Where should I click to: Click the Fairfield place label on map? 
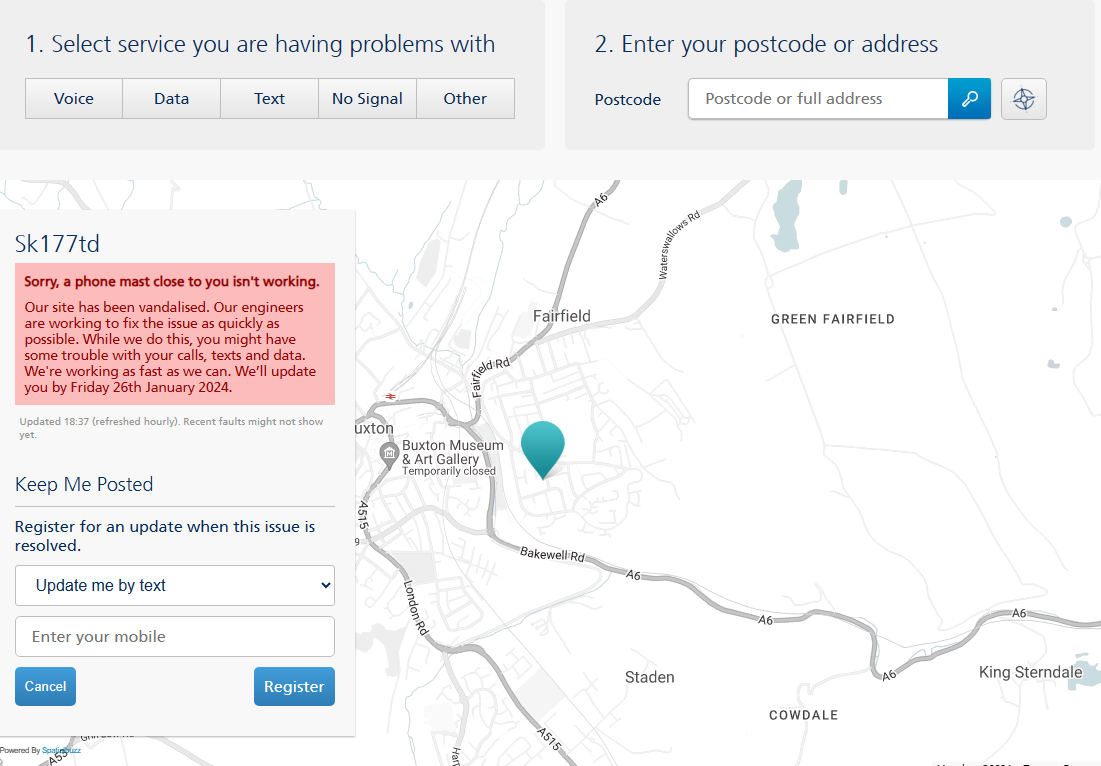561,316
